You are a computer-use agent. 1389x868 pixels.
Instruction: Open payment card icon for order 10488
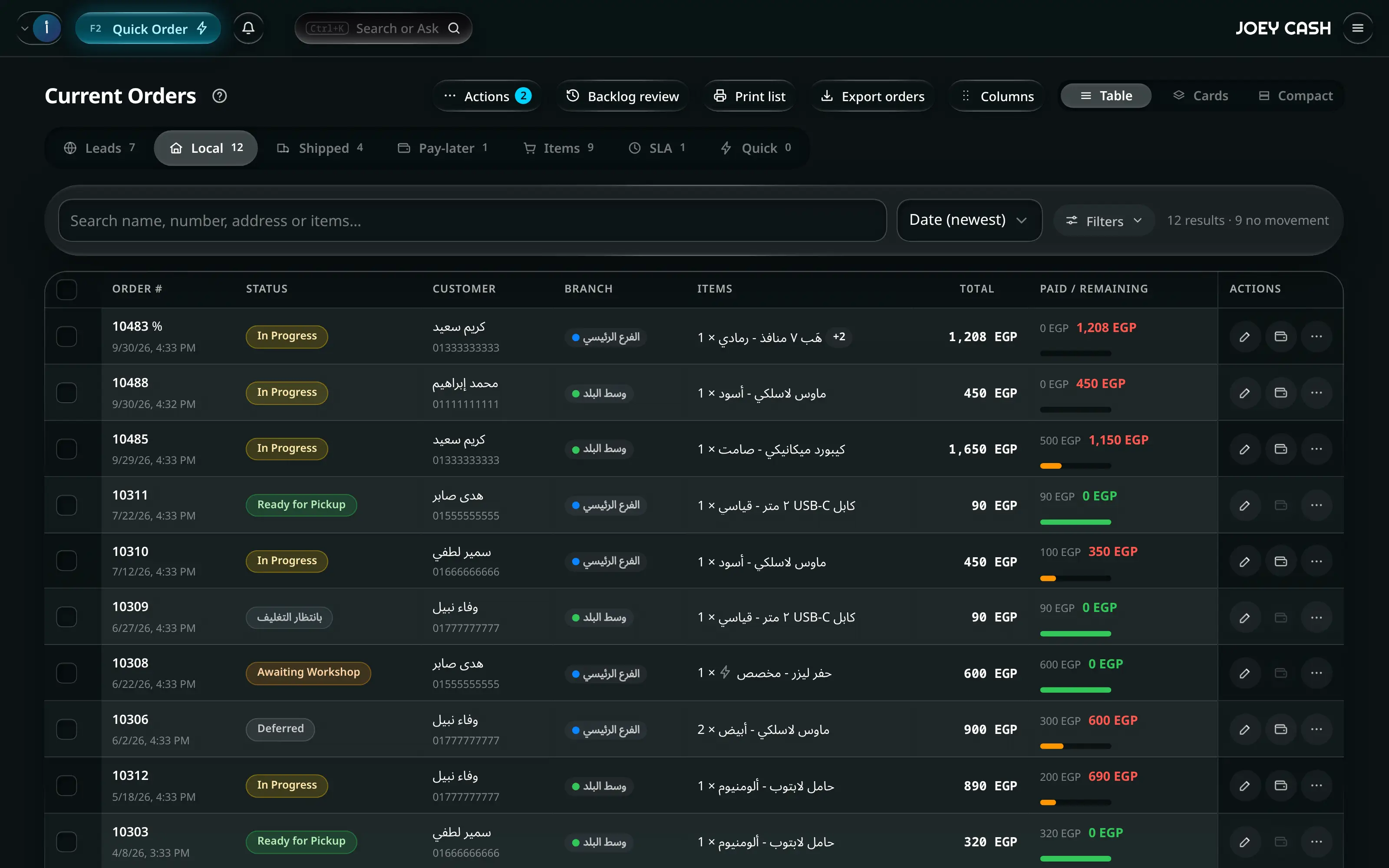(x=1280, y=393)
